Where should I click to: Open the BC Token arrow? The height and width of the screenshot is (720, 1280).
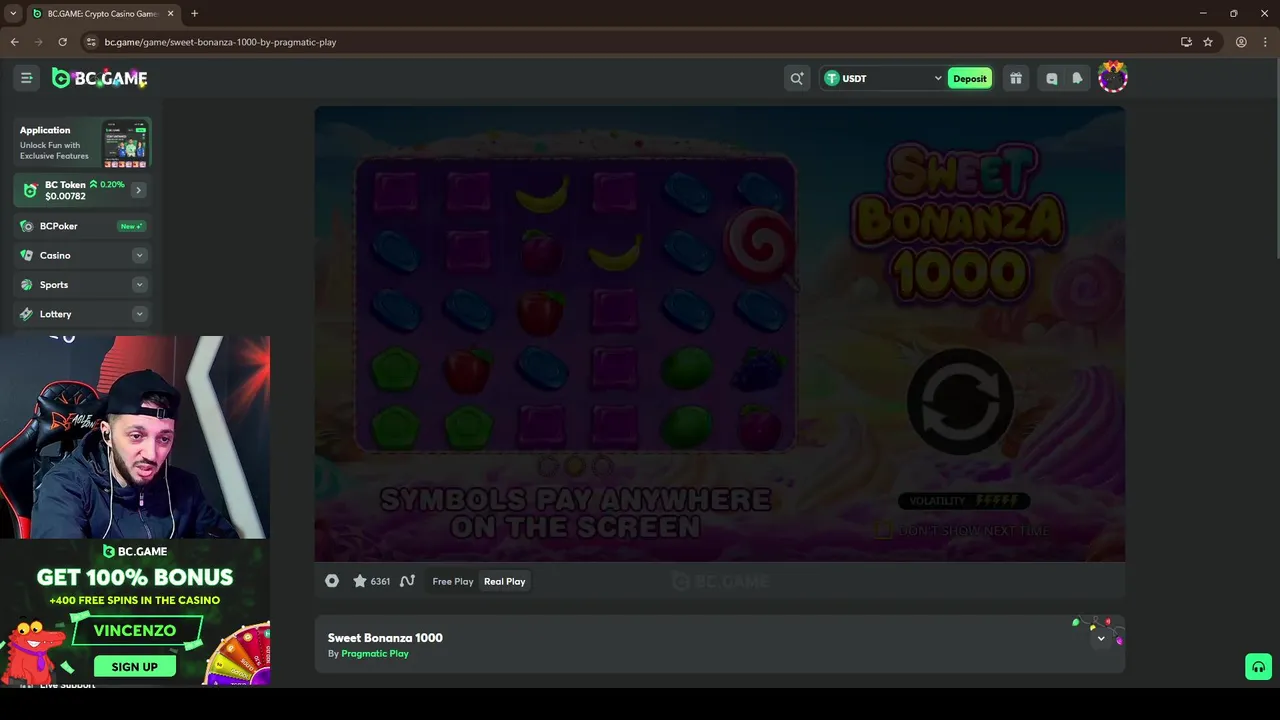tap(138, 190)
